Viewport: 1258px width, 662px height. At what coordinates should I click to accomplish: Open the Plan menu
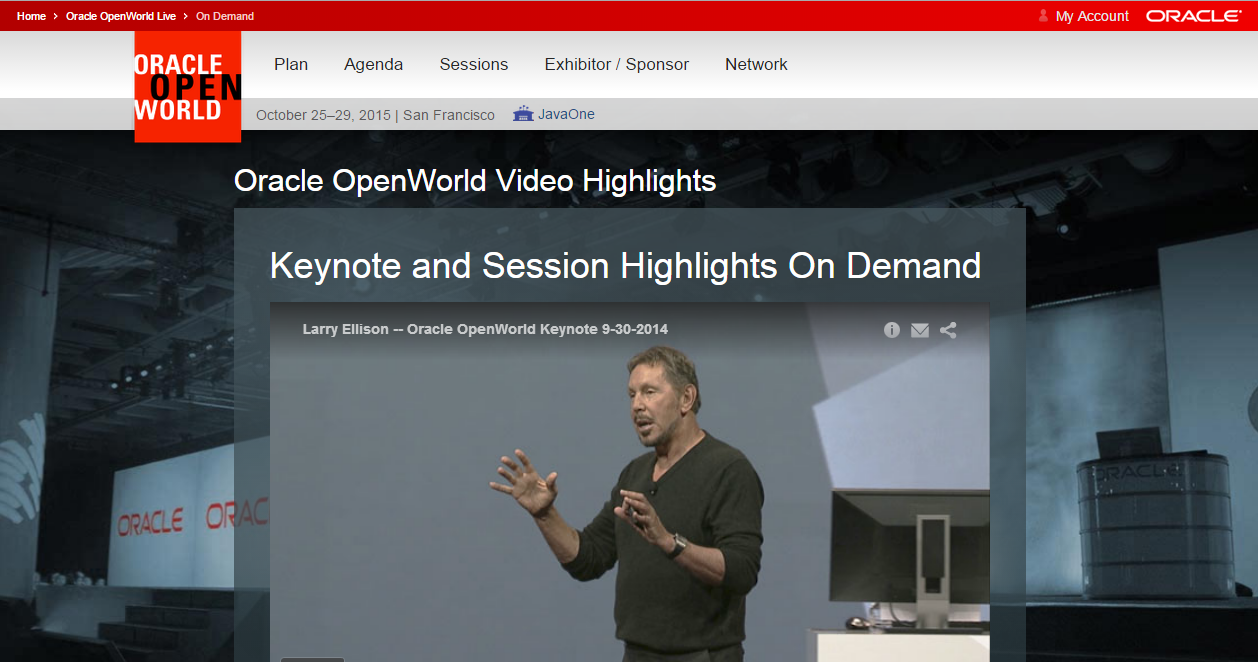pyautogui.click(x=291, y=64)
